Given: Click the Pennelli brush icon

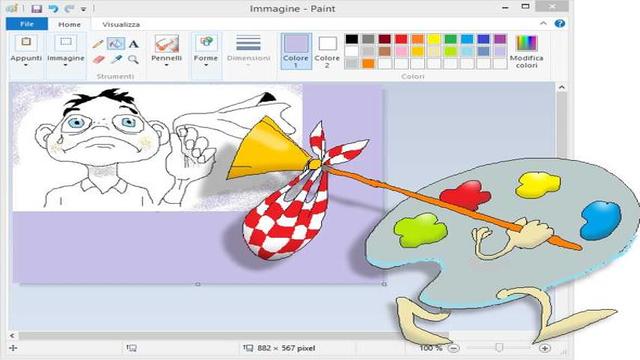Looking at the screenshot, I should (167, 43).
